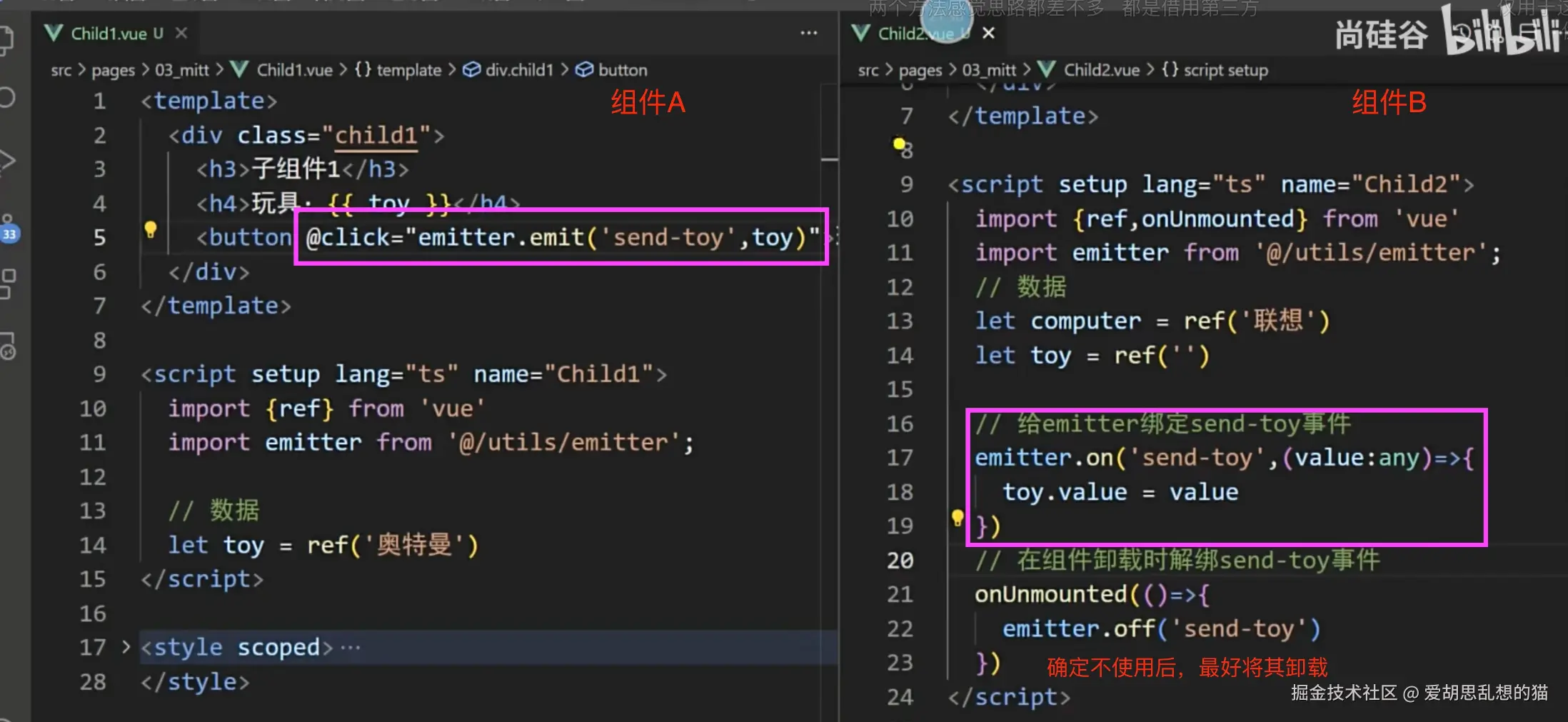Click the Vue logo on the Child1.vue tab

pyautogui.click(x=53, y=33)
